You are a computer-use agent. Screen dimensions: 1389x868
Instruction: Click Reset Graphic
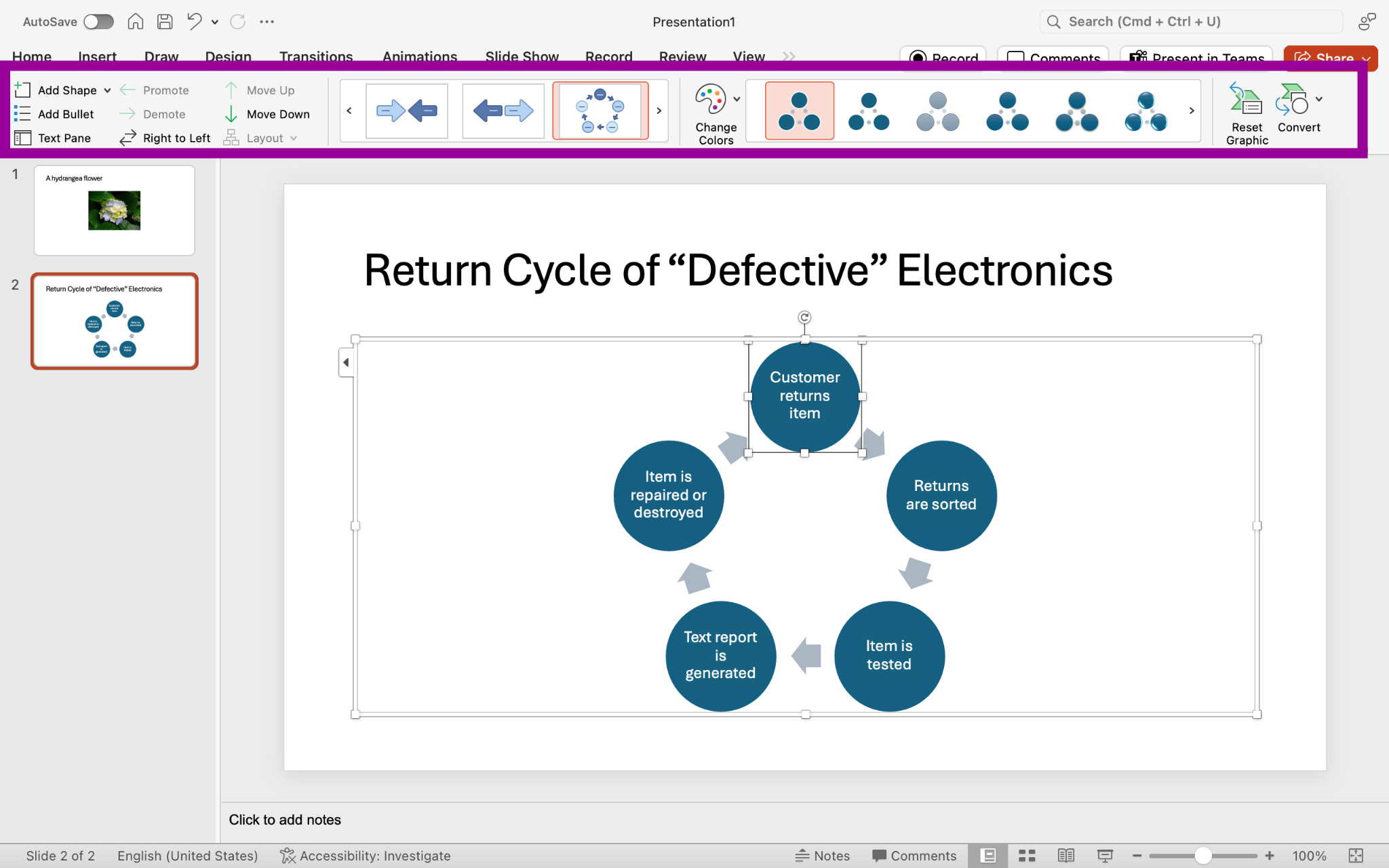[x=1247, y=115]
